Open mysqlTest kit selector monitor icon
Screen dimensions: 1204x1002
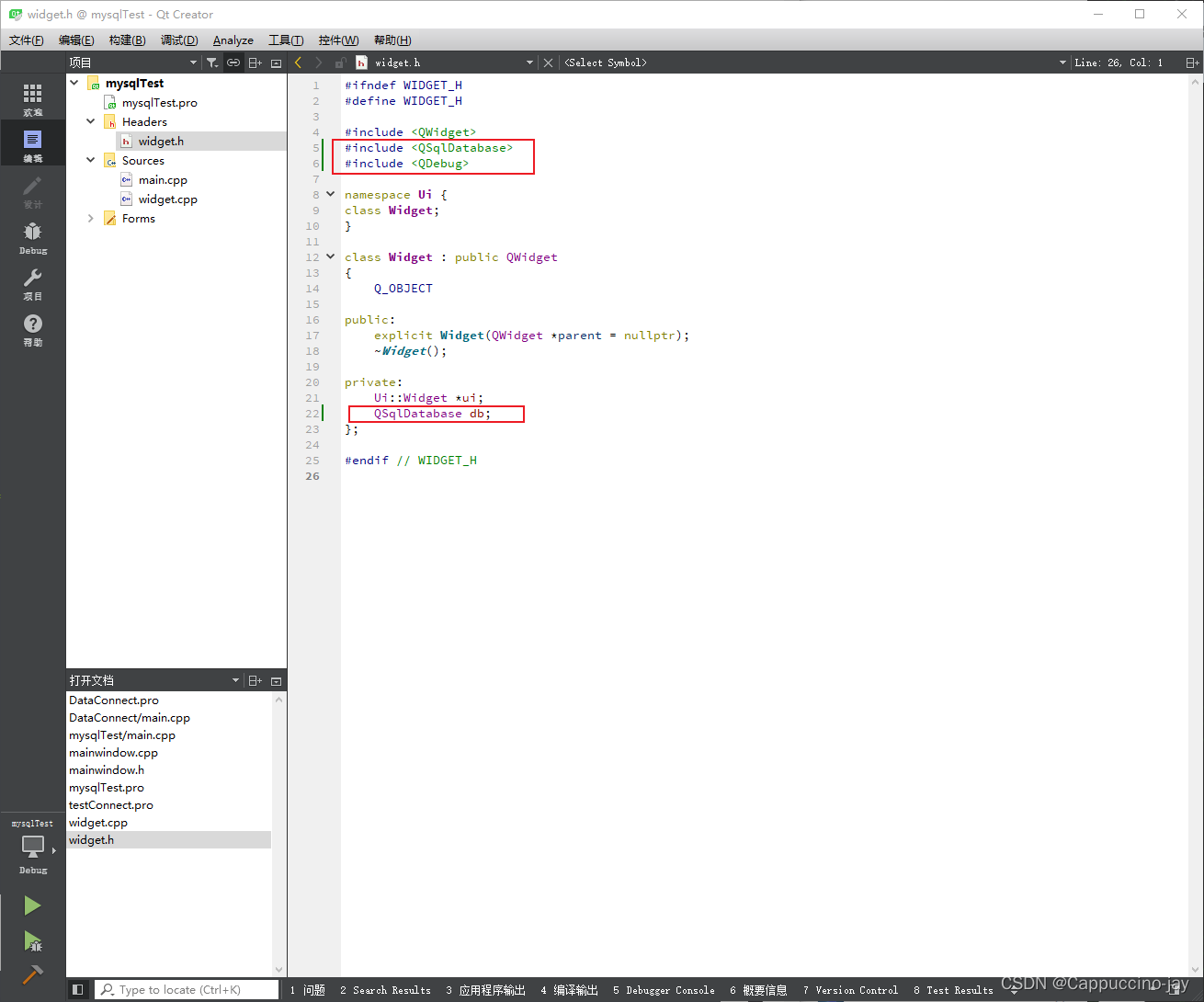click(x=32, y=847)
